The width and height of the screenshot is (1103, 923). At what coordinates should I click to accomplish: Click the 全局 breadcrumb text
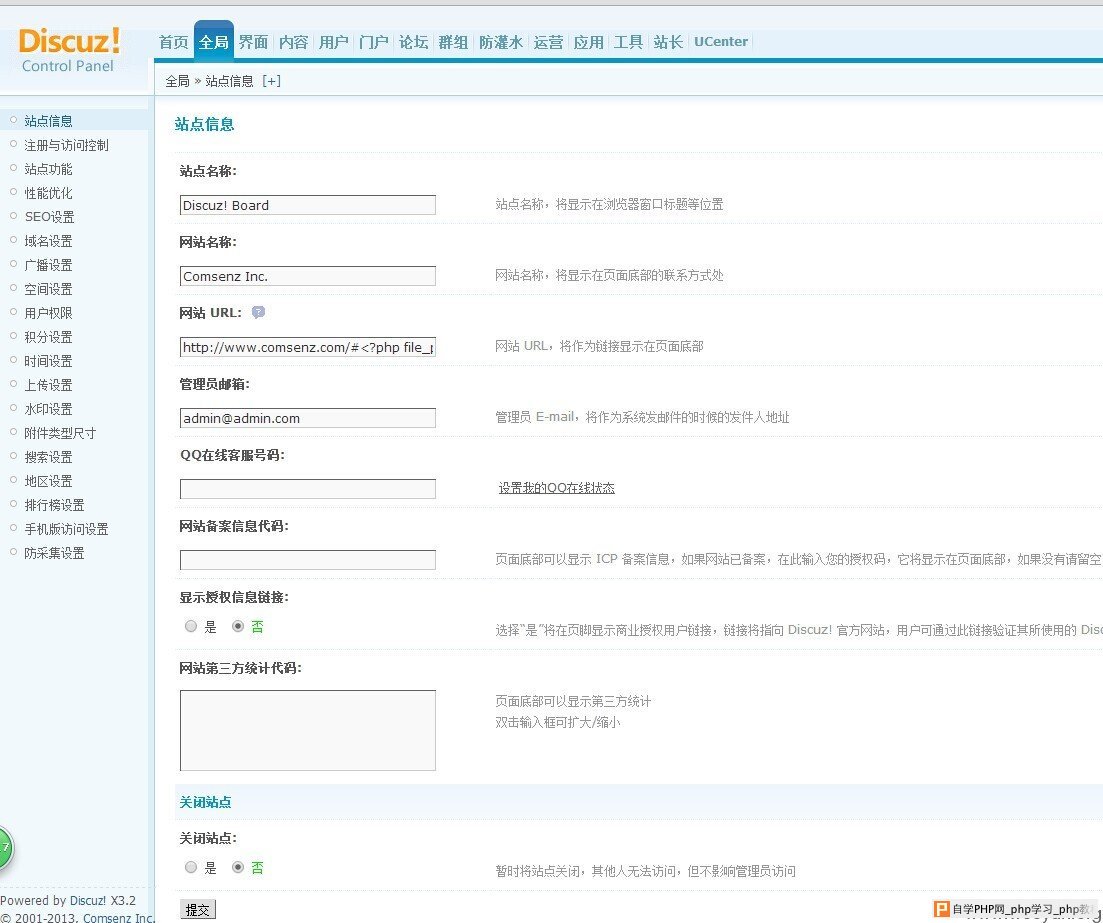177,81
